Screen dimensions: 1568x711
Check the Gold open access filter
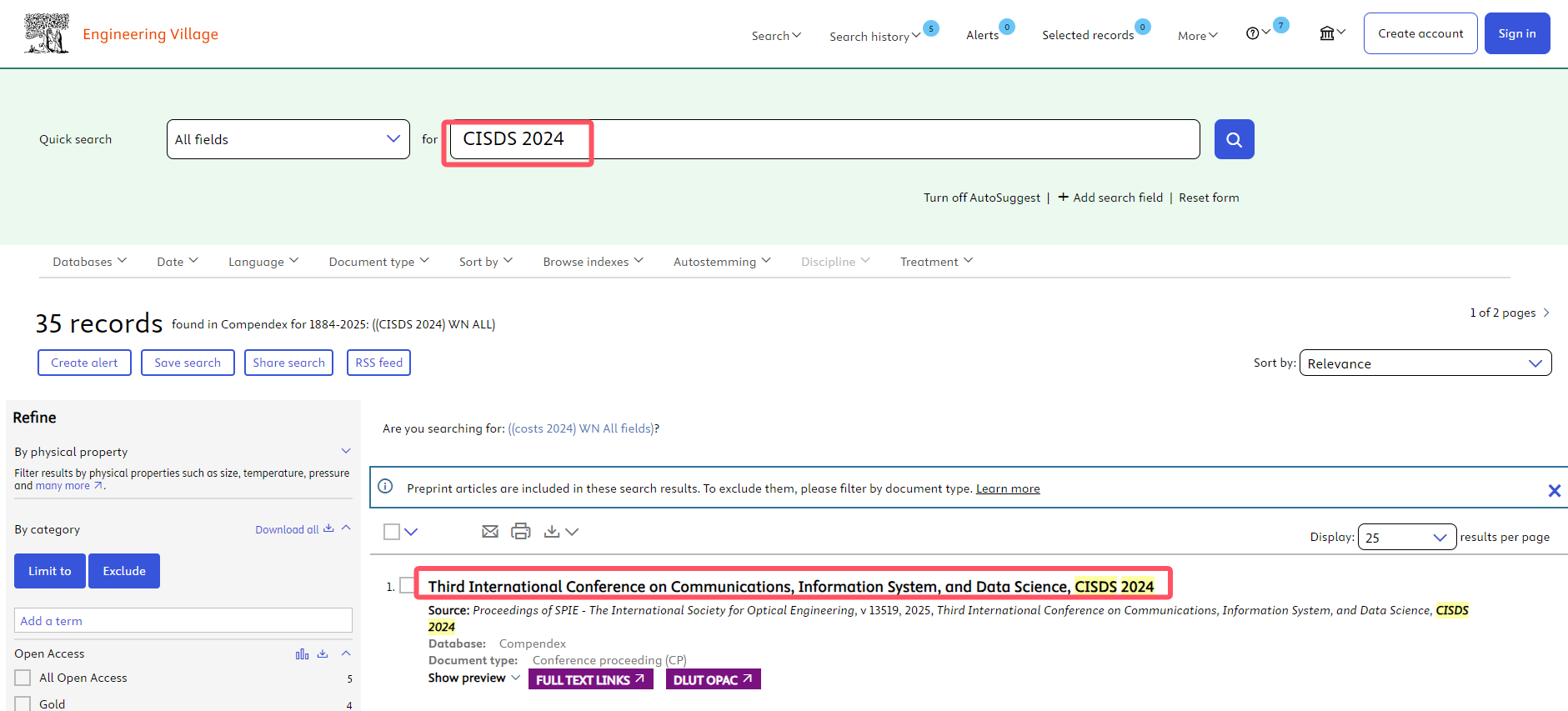point(23,704)
